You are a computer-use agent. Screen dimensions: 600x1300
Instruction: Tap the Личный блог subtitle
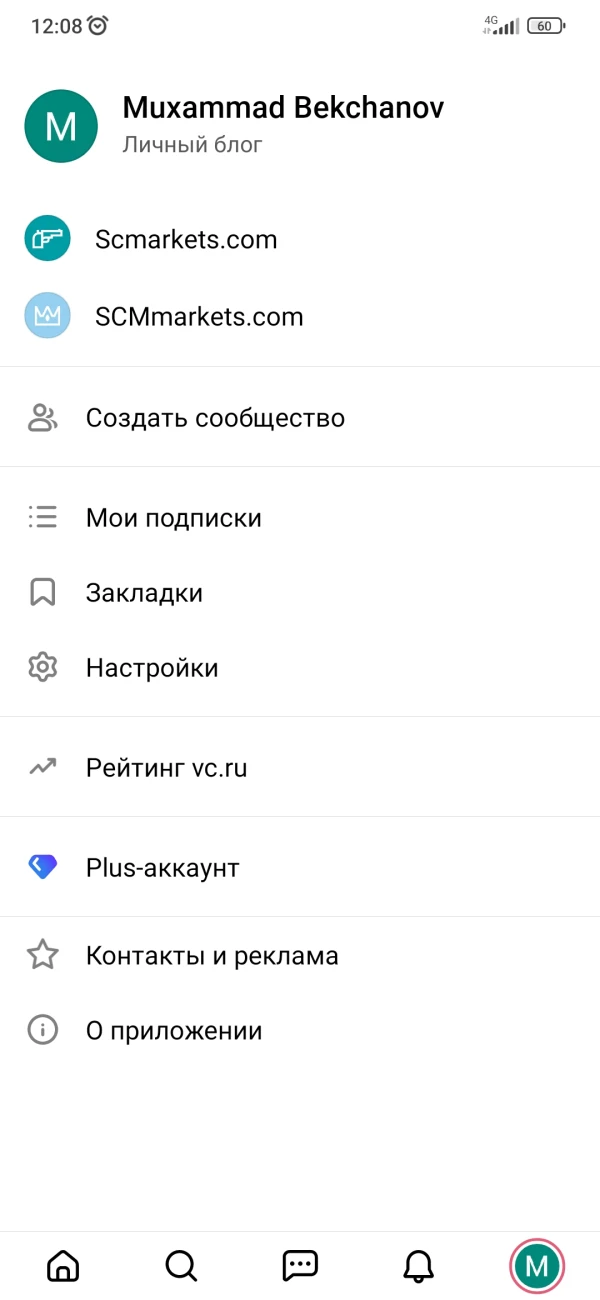click(192, 145)
